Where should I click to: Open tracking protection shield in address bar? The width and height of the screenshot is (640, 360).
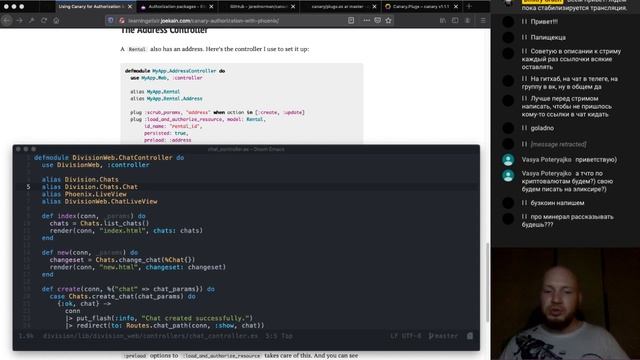pos(111,20)
